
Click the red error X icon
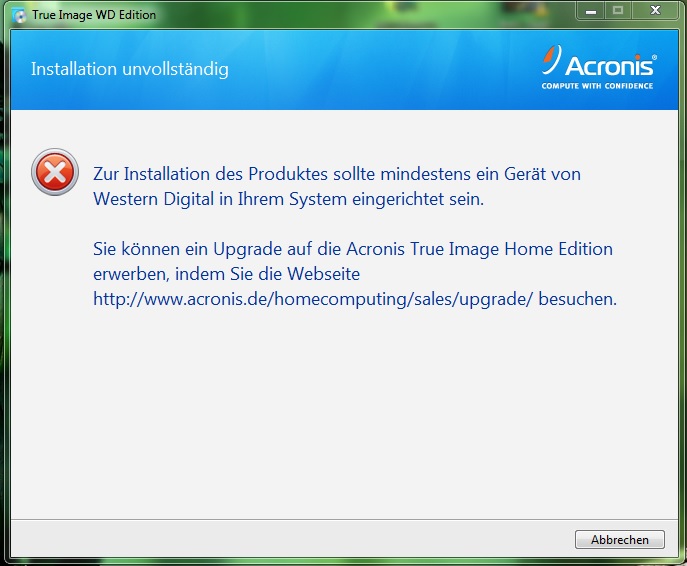(x=55, y=172)
